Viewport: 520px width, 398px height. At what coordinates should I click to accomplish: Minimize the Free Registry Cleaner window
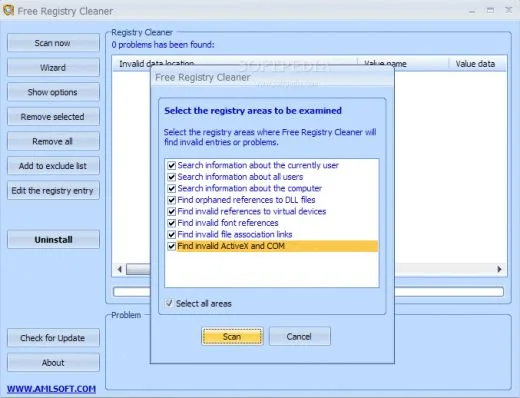(472, 11)
